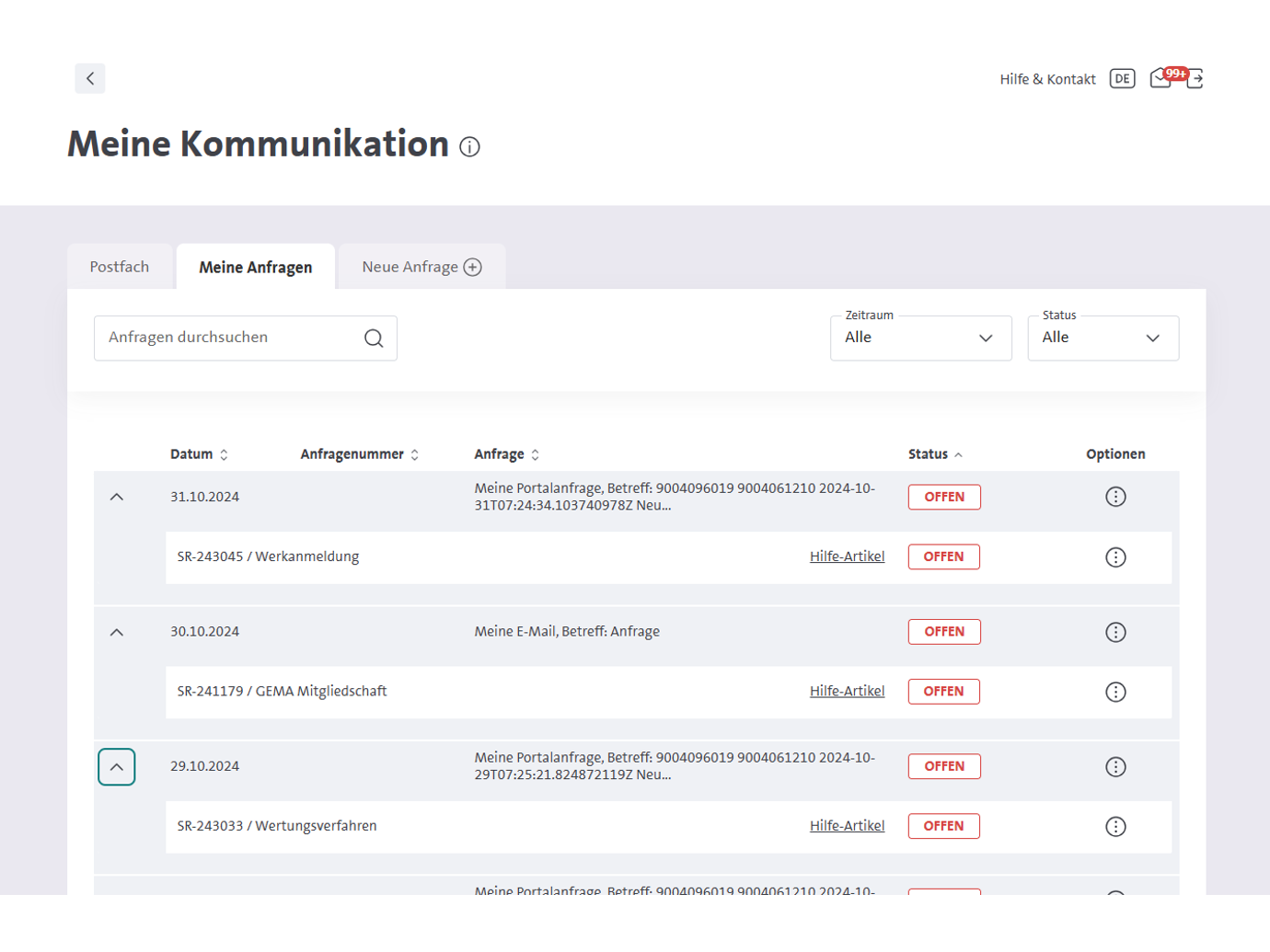Screen dimensions: 1270x952
Task: Open options menu for 31.10.2024 request
Action: [x=1115, y=498]
